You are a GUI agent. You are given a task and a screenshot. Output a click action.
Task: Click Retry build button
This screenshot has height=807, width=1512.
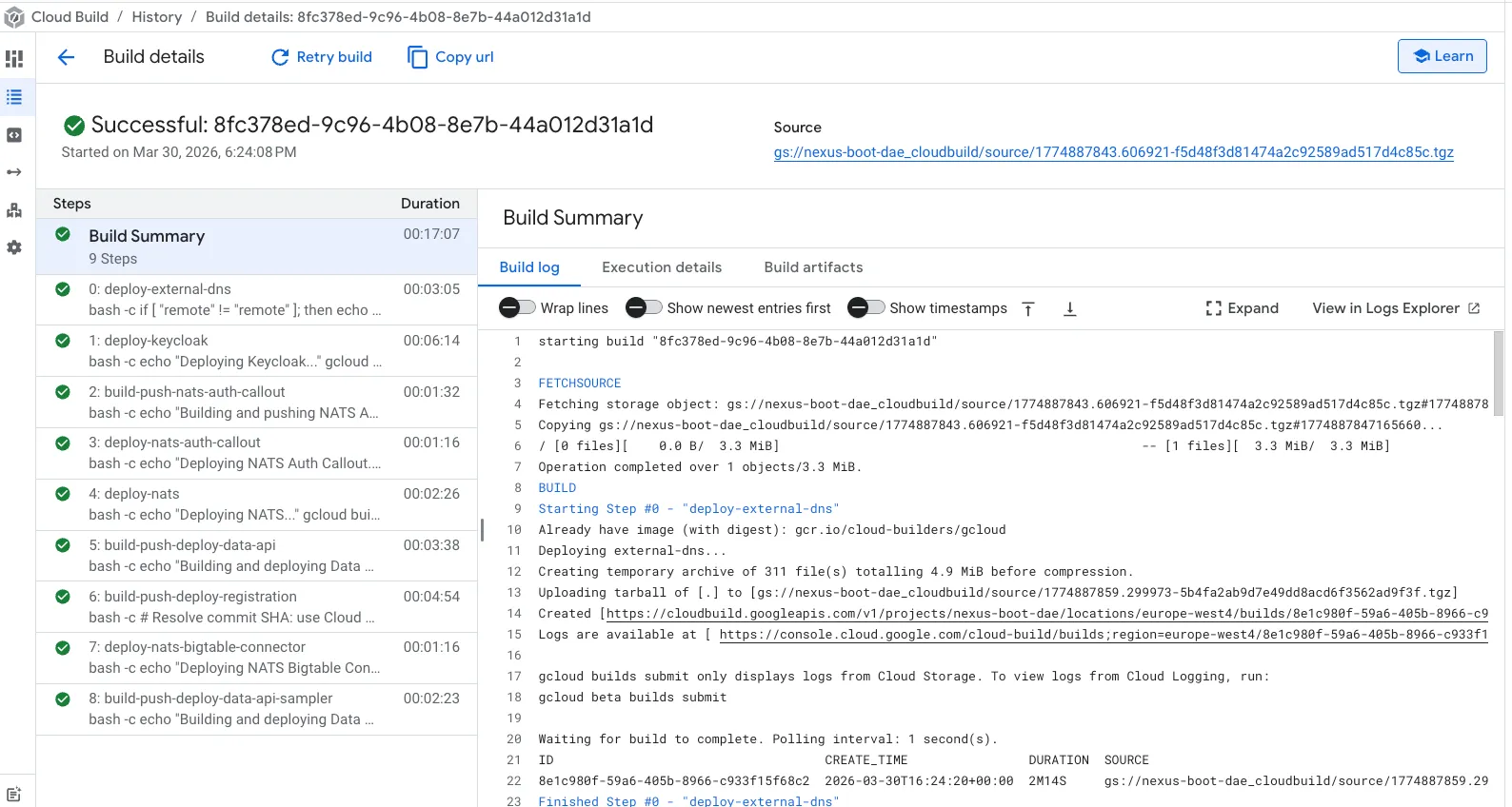[x=322, y=57]
